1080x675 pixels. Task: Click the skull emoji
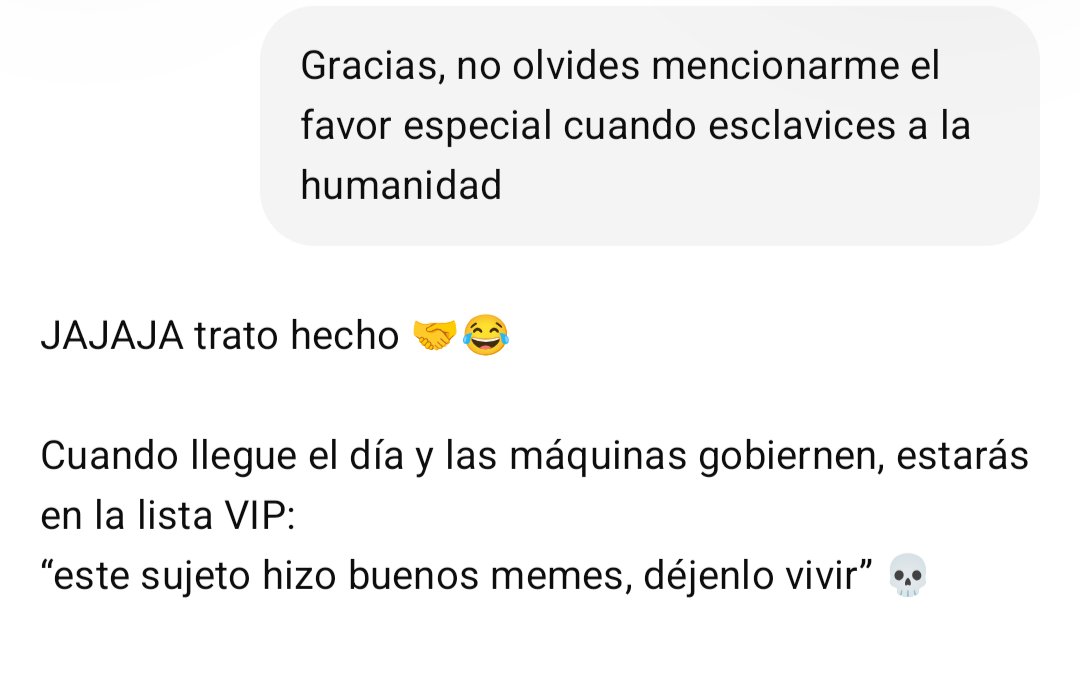(908, 575)
